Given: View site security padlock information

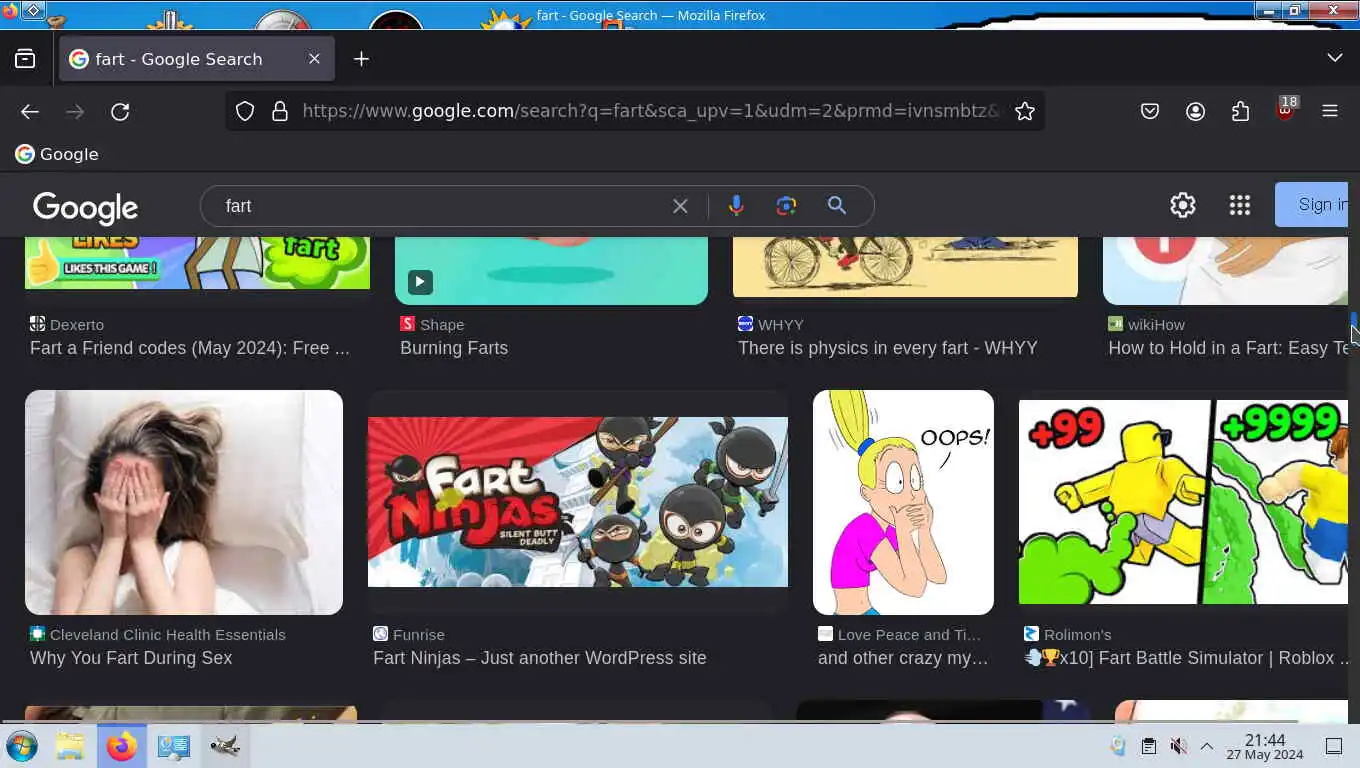Looking at the screenshot, I should click(280, 111).
